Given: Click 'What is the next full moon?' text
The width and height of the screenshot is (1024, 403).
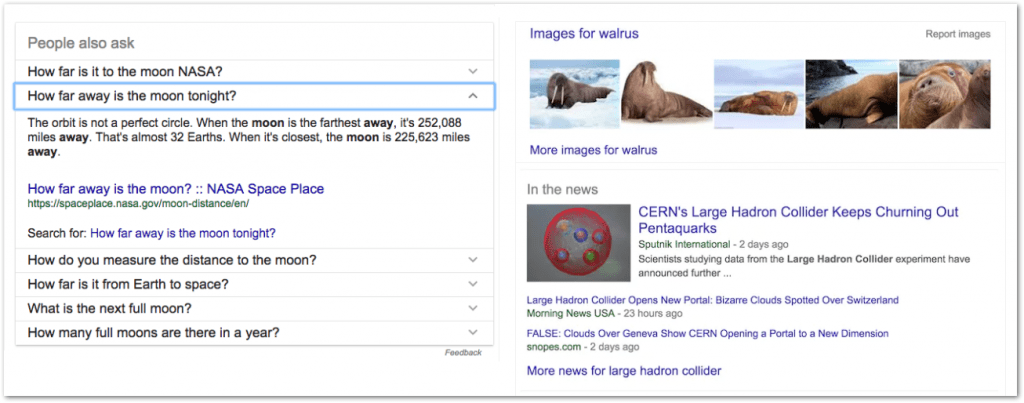Looking at the screenshot, I should pos(110,308).
